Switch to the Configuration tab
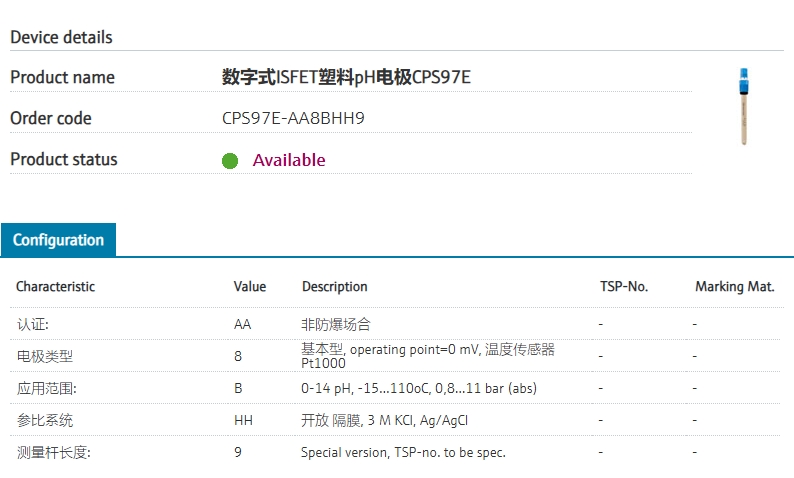 (58, 240)
